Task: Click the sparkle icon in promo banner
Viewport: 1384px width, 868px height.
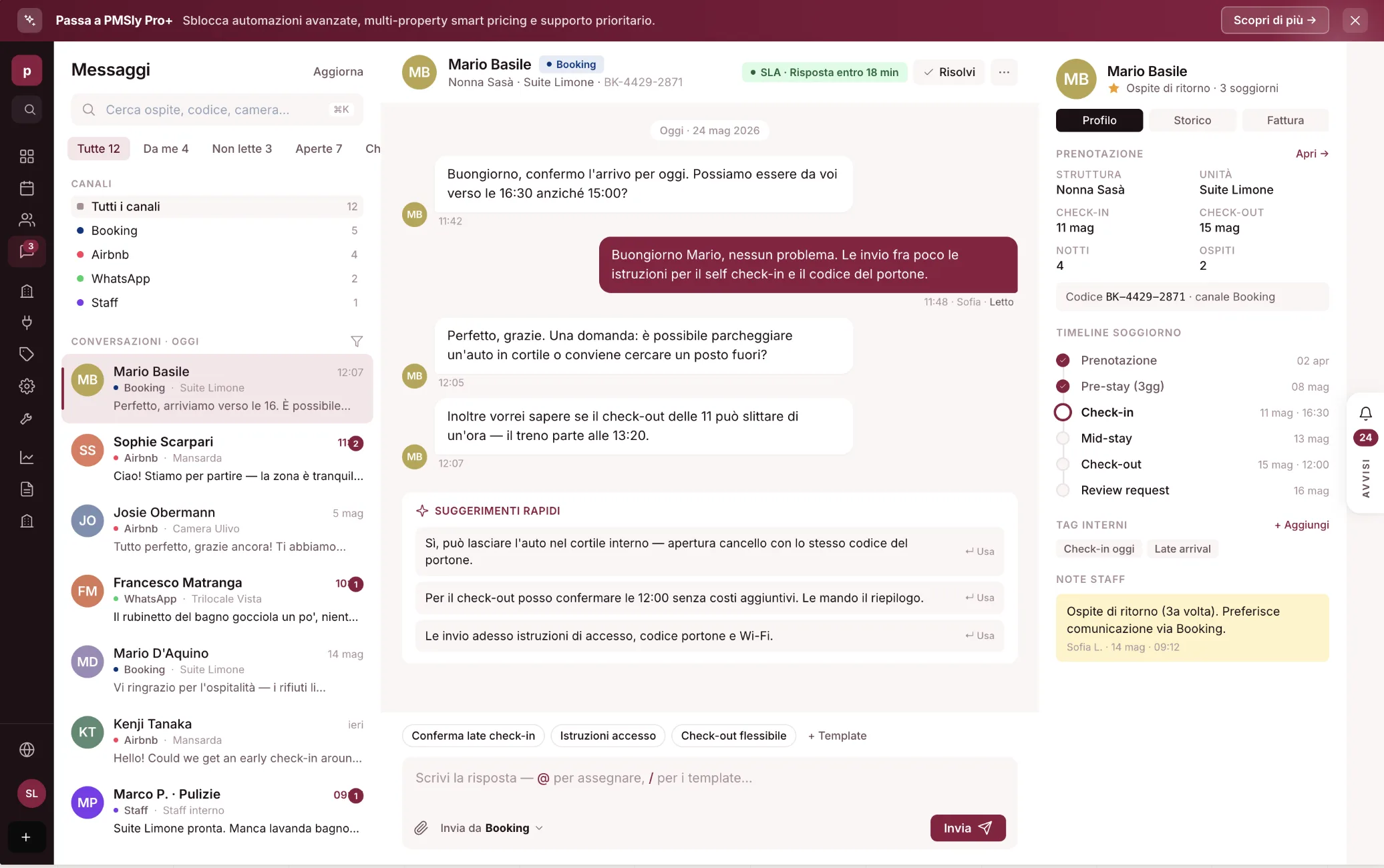Action: point(29,21)
